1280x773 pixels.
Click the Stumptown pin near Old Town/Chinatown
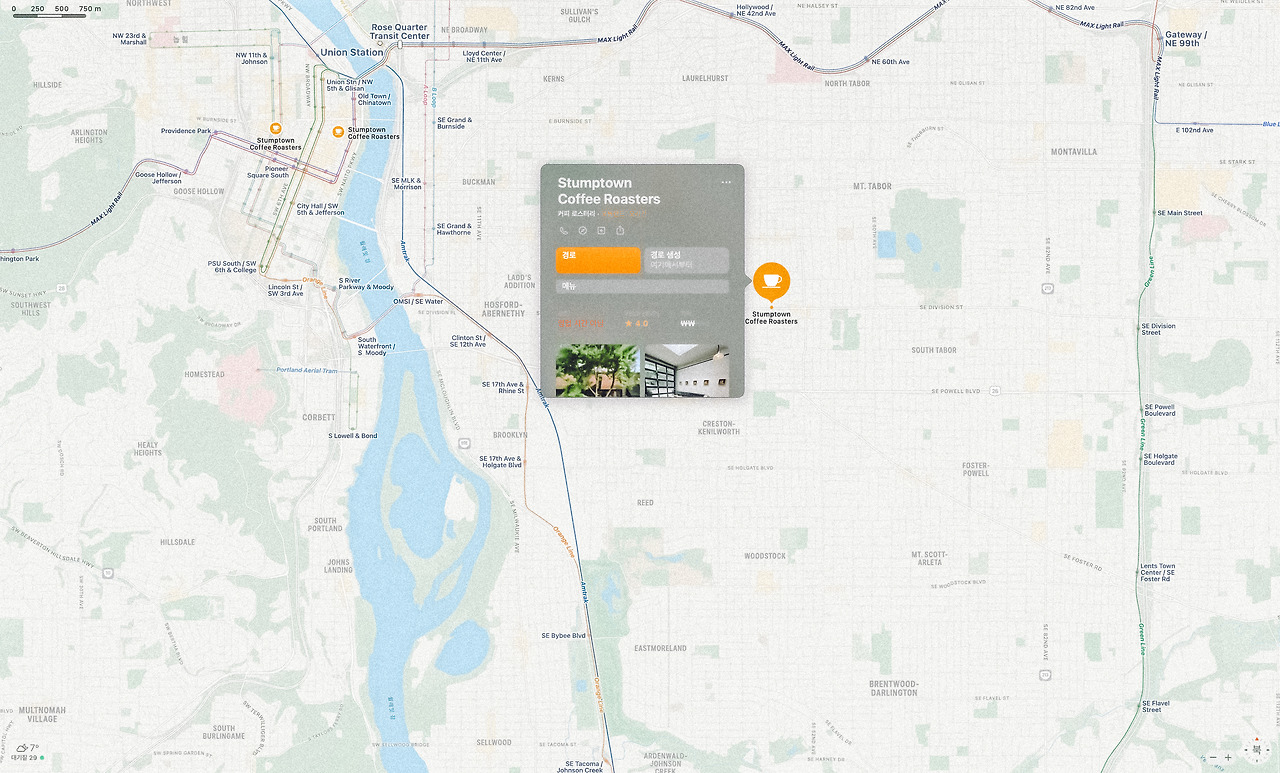338,132
